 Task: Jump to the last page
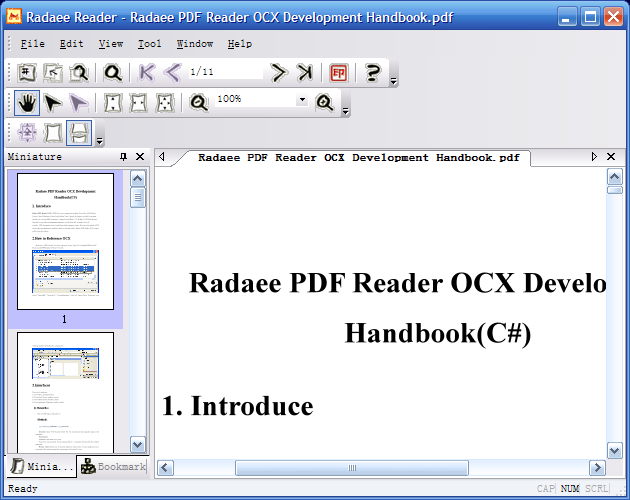305,73
